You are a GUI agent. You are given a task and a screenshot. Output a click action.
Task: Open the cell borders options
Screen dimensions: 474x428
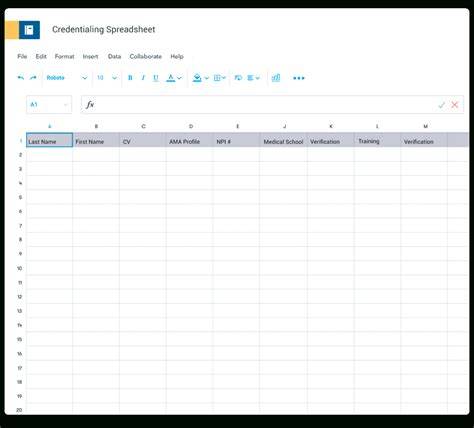coord(220,78)
